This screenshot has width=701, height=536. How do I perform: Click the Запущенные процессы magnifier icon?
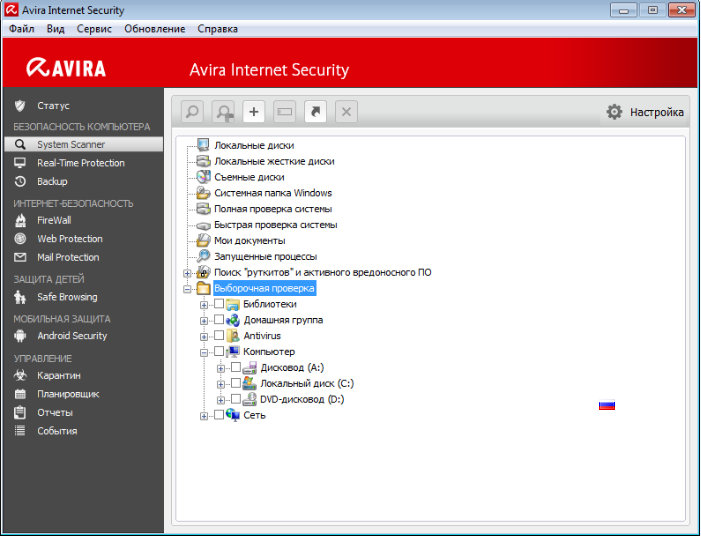pyautogui.click(x=203, y=256)
